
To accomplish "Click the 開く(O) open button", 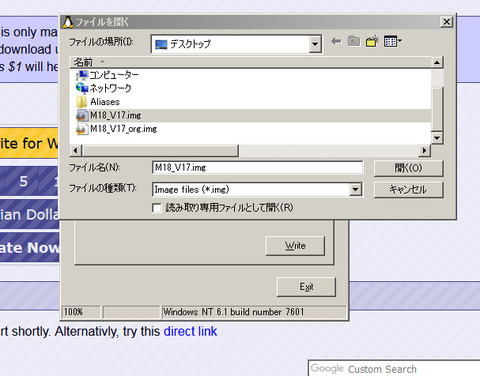I will (x=409, y=168).
